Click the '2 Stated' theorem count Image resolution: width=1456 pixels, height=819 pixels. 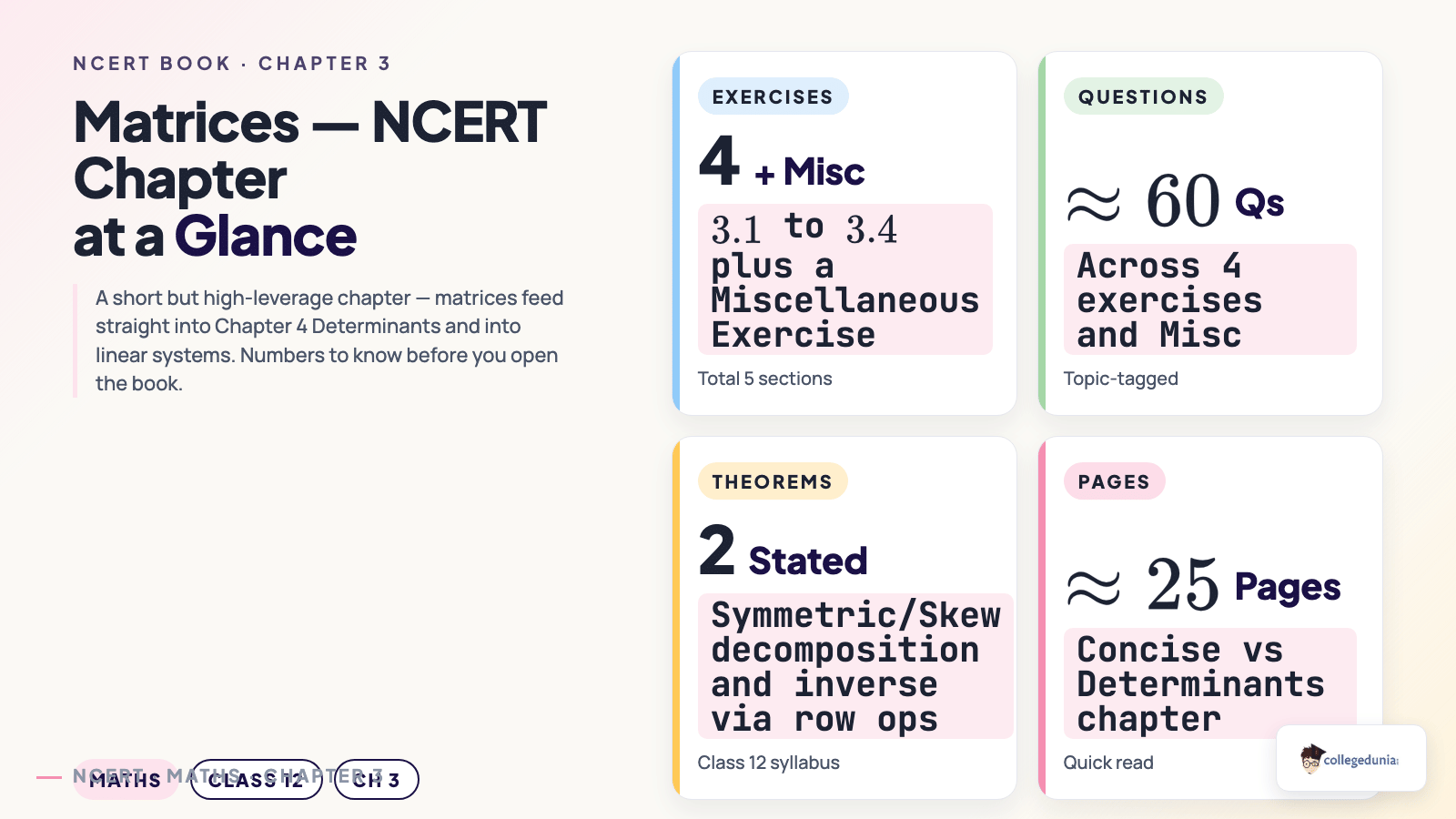(x=783, y=552)
